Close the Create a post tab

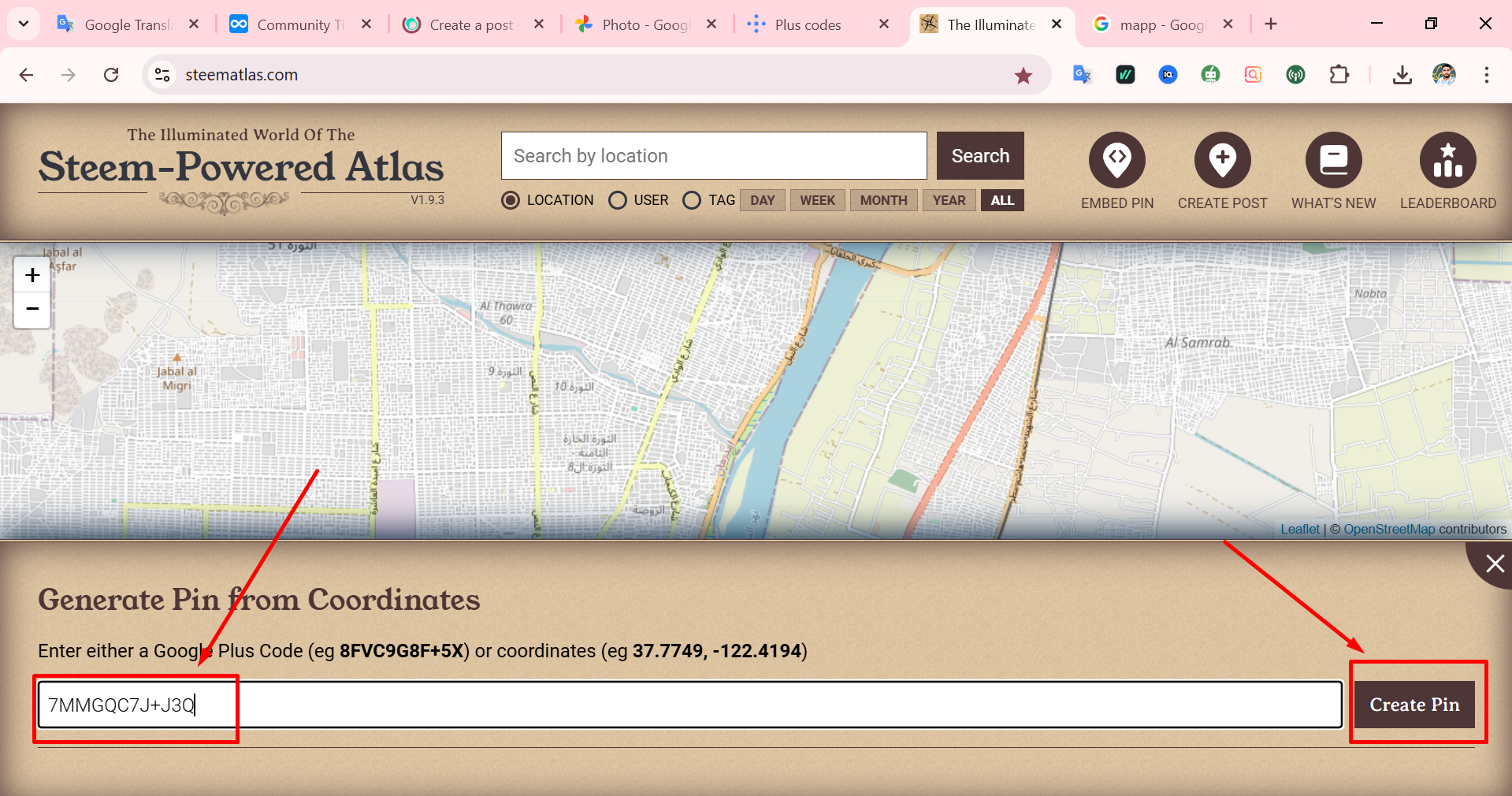point(539,24)
